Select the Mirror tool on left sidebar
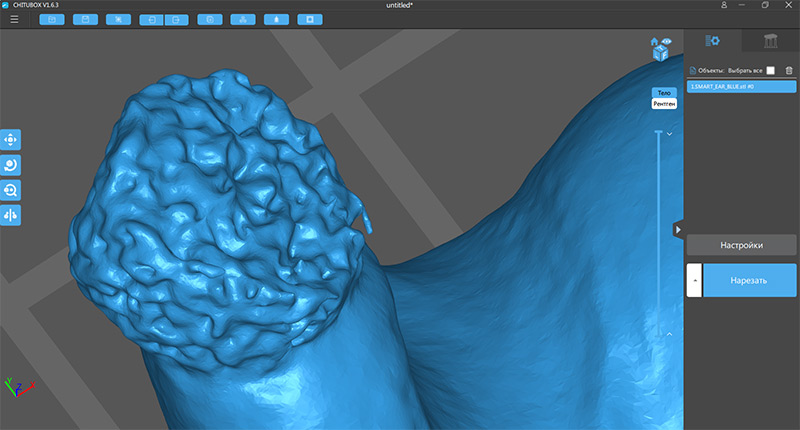 pyautogui.click(x=11, y=215)
